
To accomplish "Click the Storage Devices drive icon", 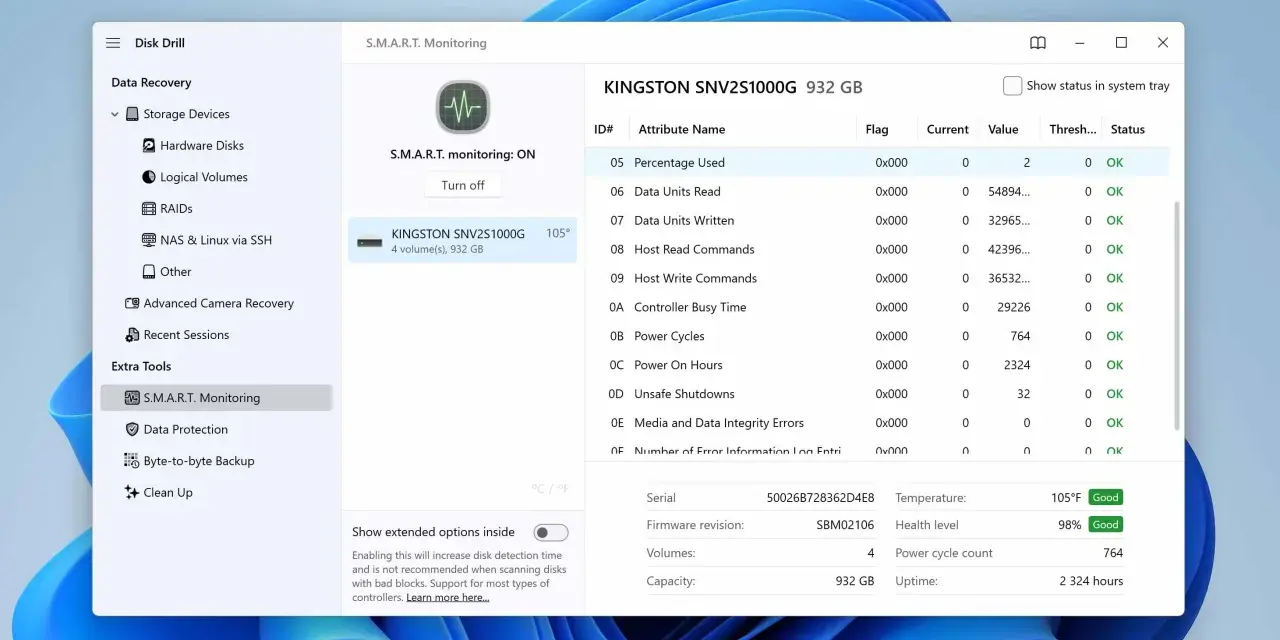I will pos(132,114).
